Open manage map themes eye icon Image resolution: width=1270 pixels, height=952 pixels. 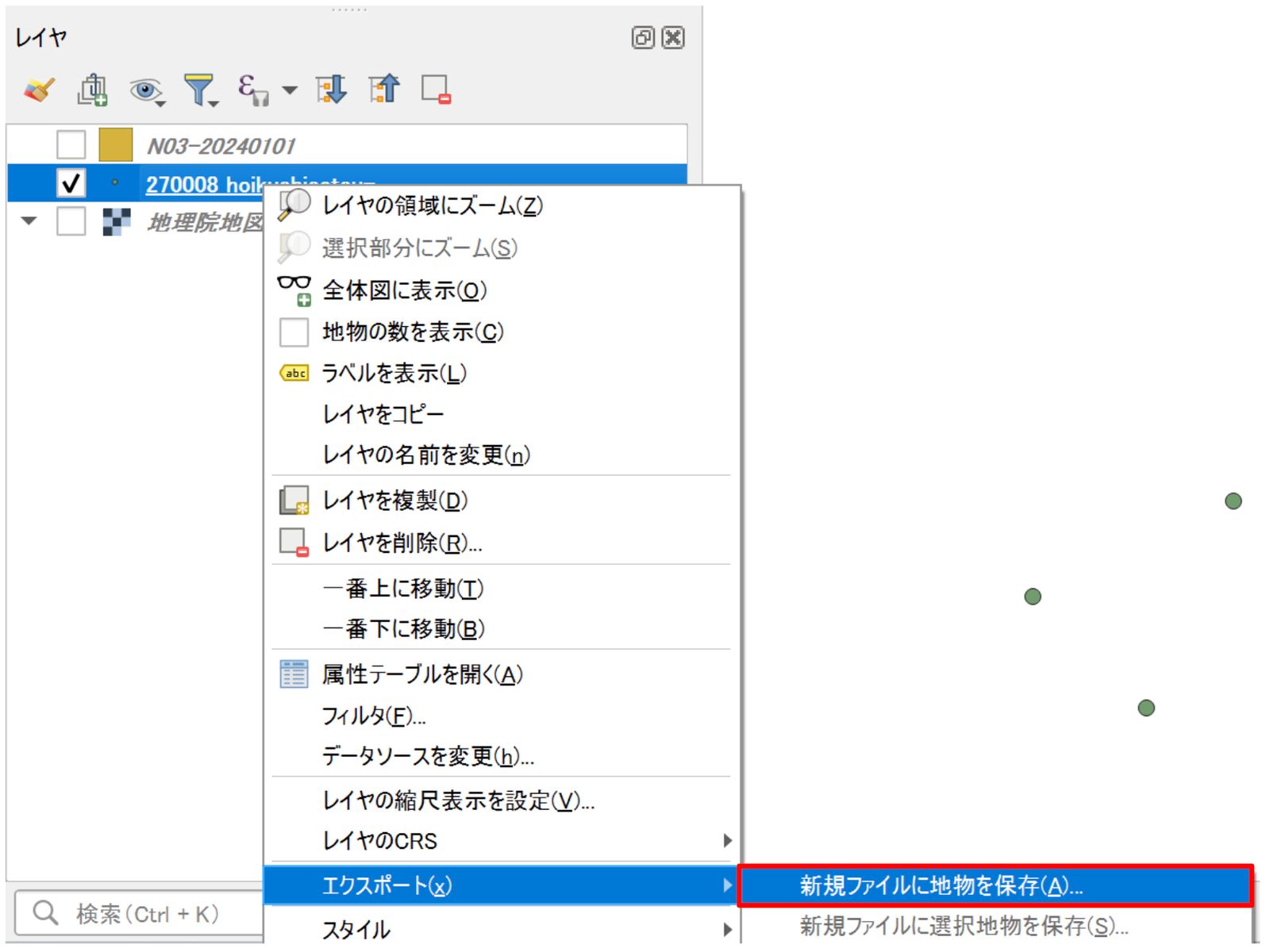coord(147,90)
